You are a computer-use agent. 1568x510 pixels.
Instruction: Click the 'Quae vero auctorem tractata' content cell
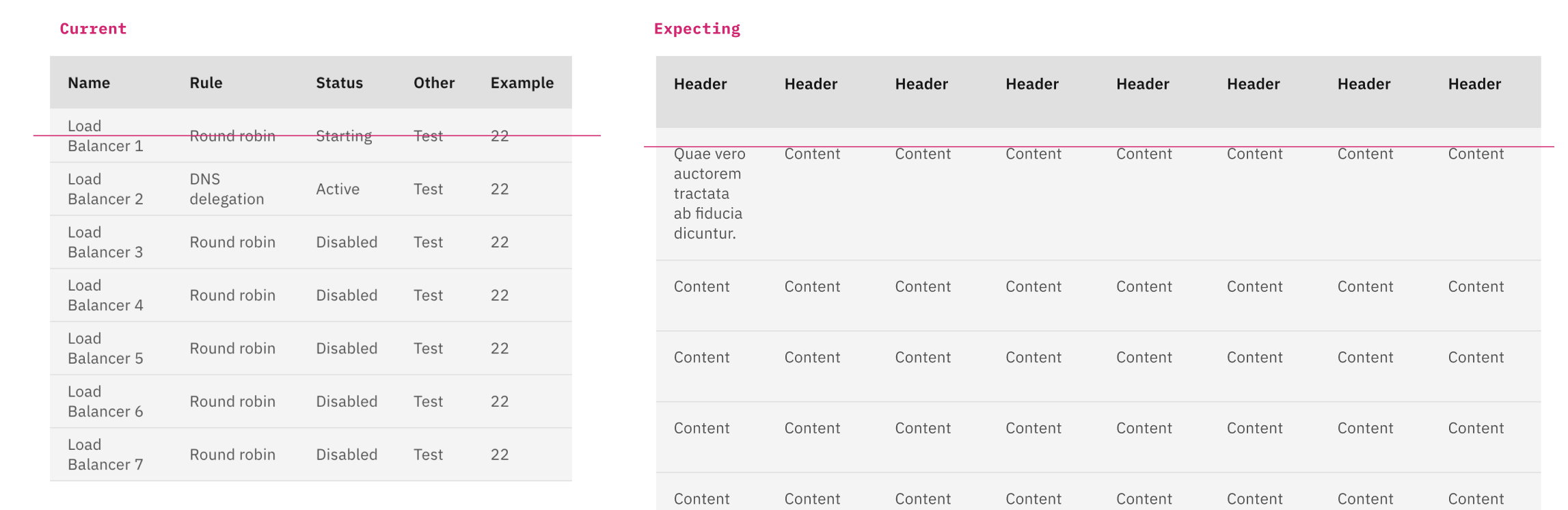click(709, 194)
